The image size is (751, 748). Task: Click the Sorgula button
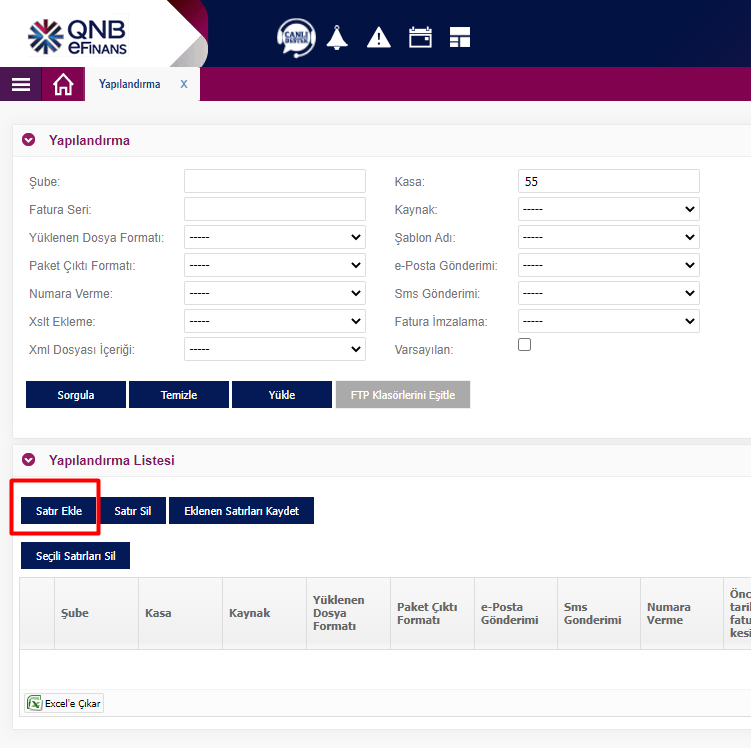(x=76, y=395)
